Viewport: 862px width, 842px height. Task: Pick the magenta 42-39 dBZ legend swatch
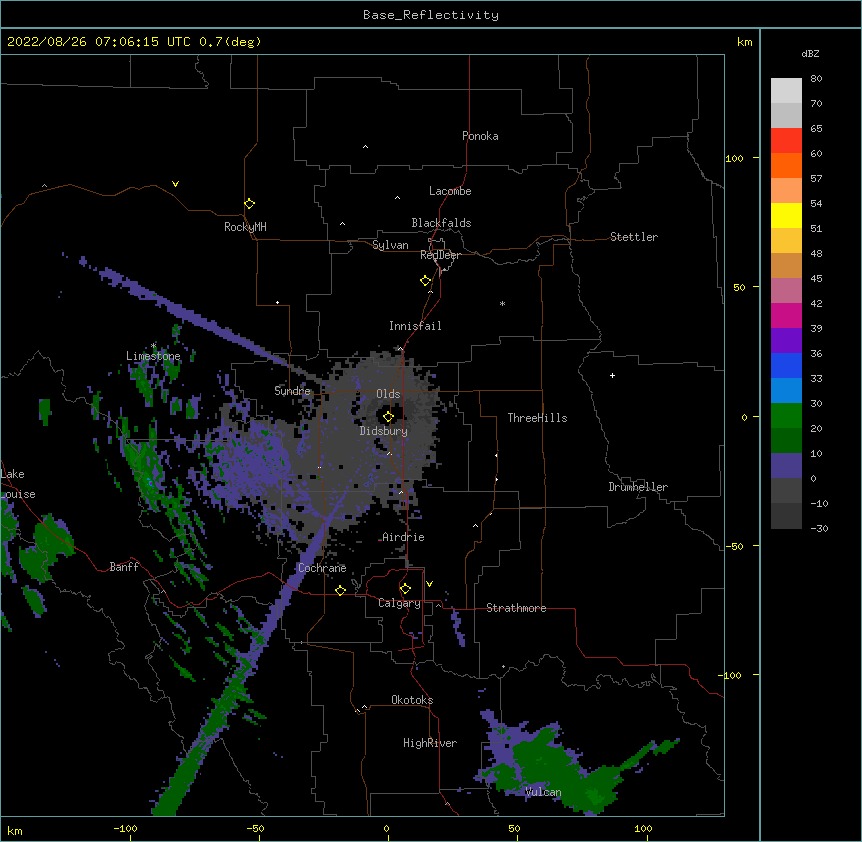click(x=786, y=315)
